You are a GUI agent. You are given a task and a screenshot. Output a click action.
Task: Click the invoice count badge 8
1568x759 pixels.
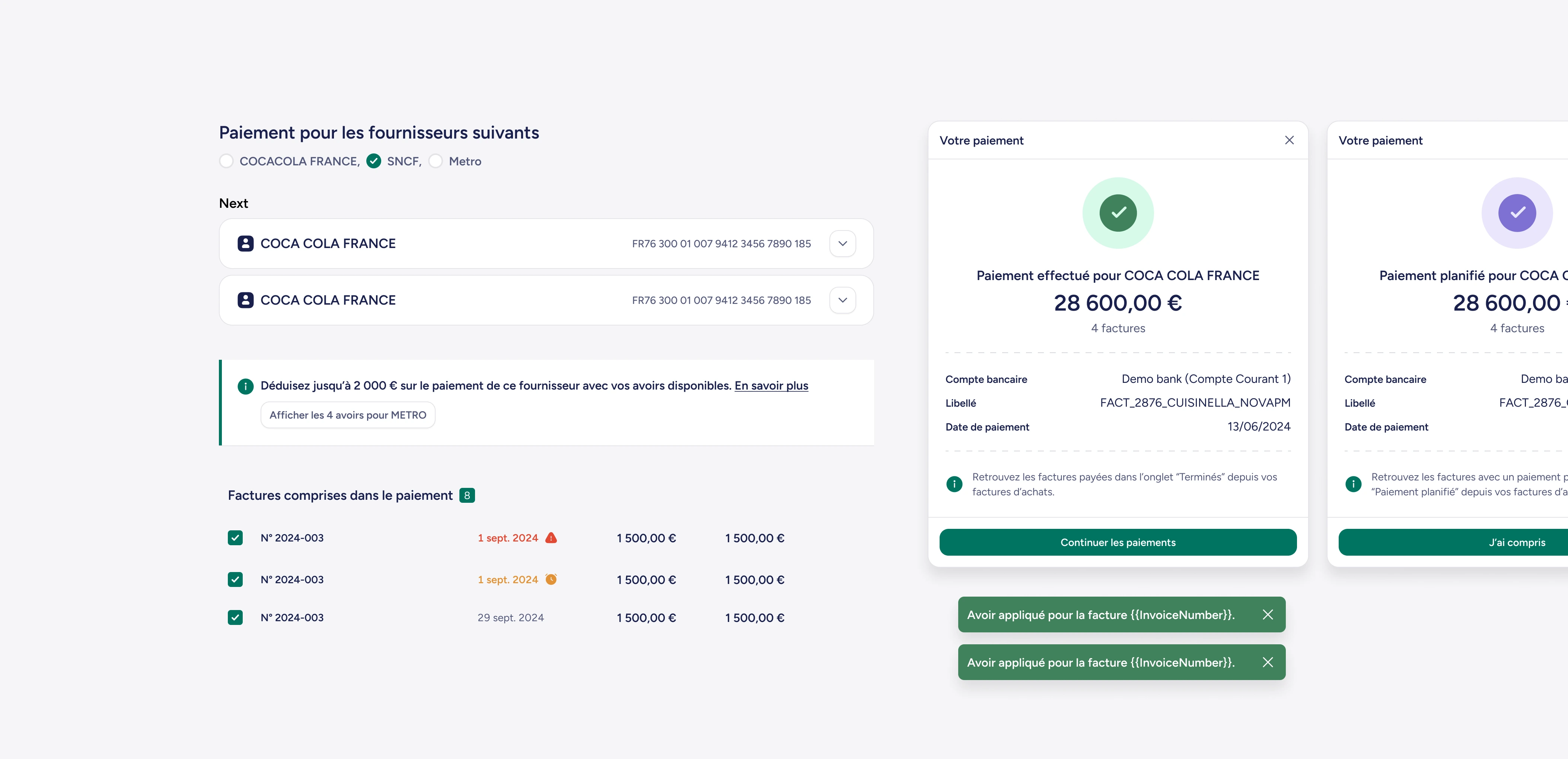pyautogui.click(x=467, y=495)
